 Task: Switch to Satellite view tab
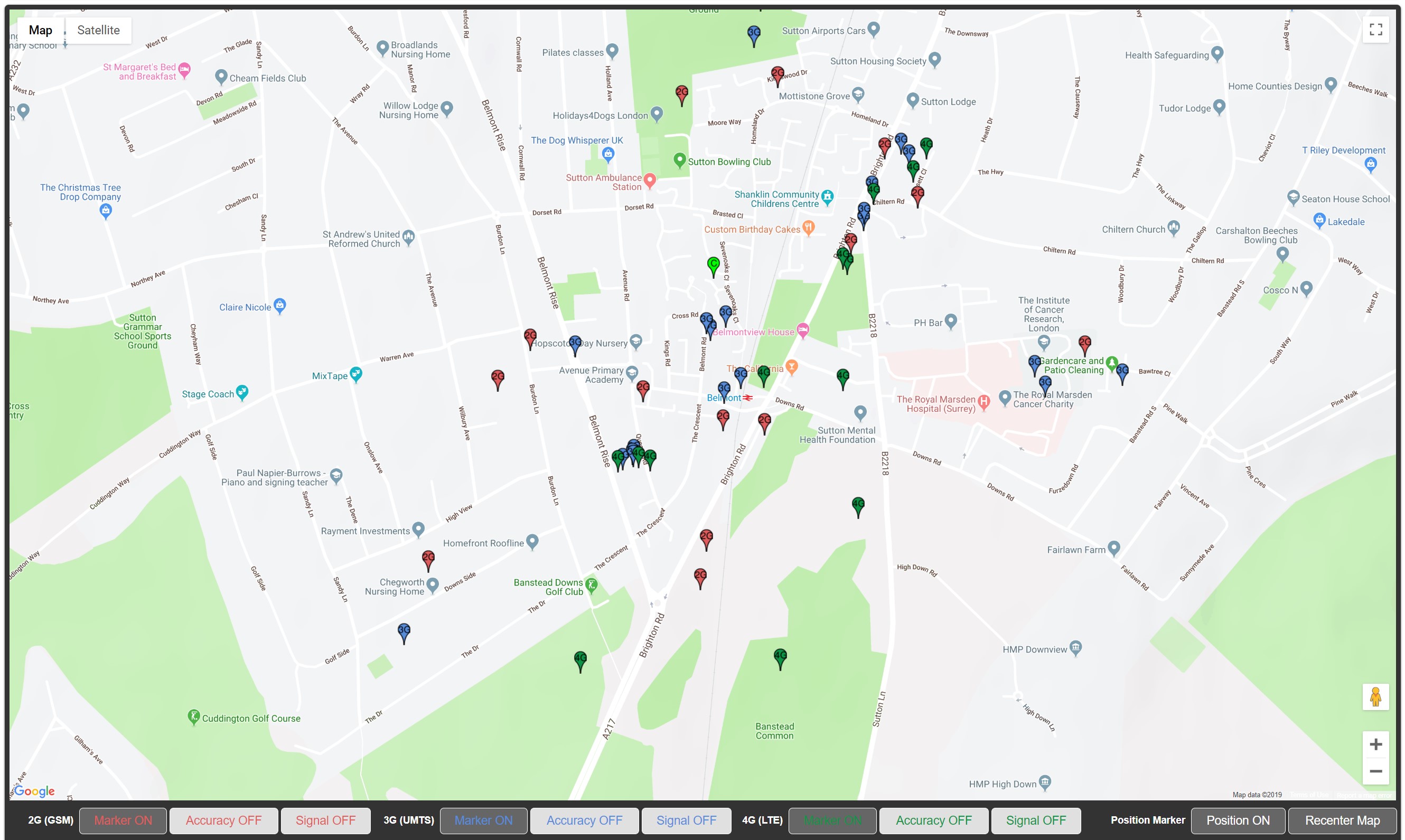[x=99, y=30]
